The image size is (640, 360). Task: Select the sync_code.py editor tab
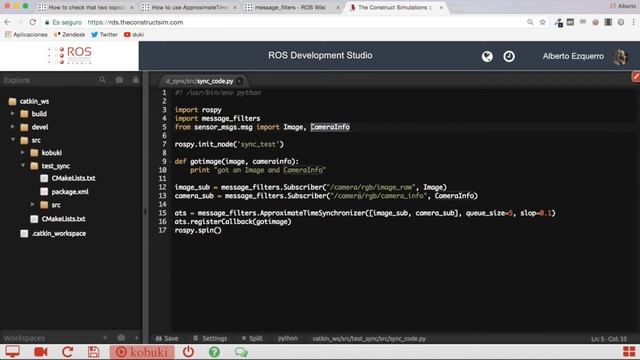(200, 81)
